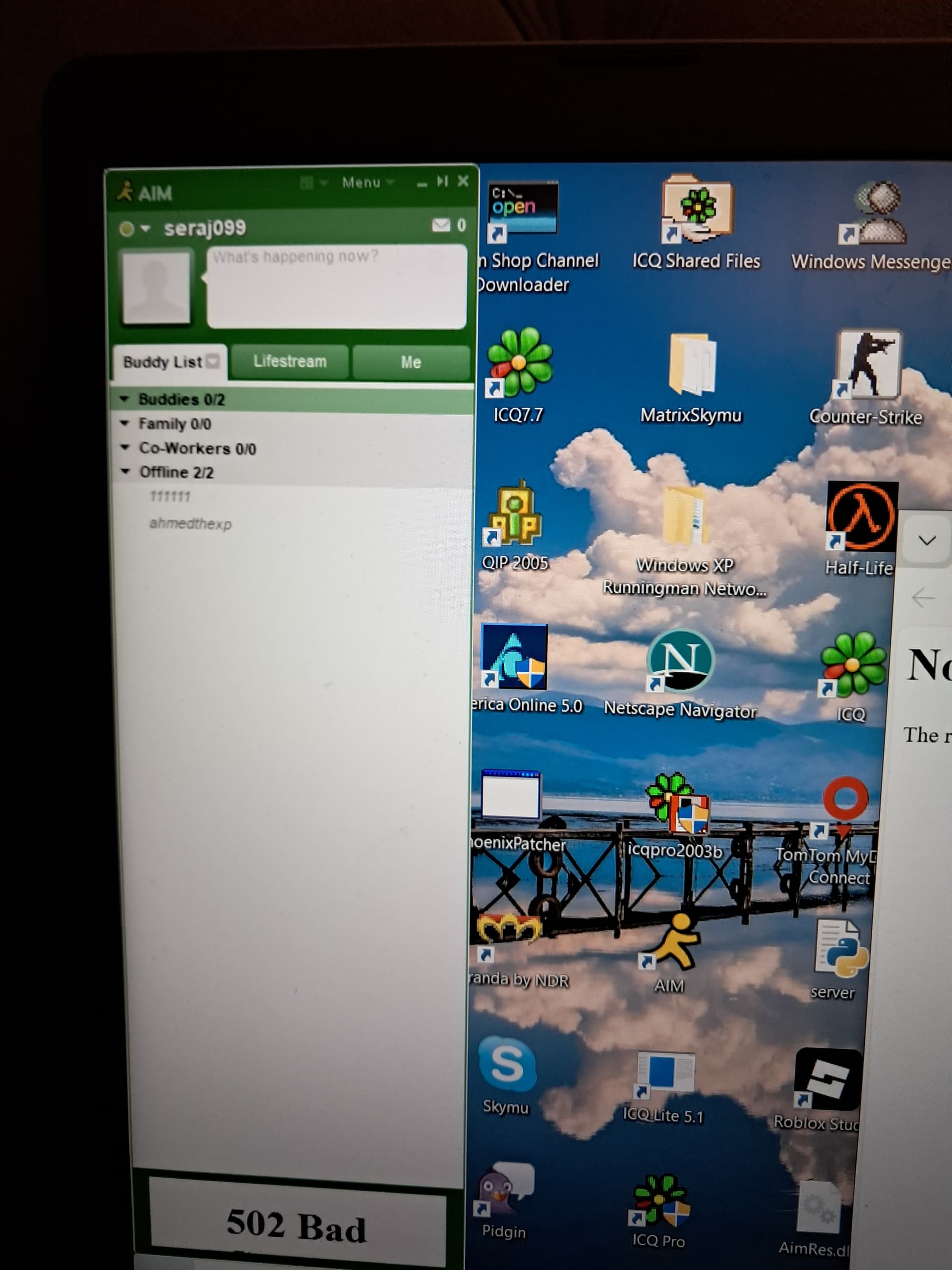Collapse the Co-Workers 0/0 group
This screenshot has height=1270, width=952.
coord(124,447)
